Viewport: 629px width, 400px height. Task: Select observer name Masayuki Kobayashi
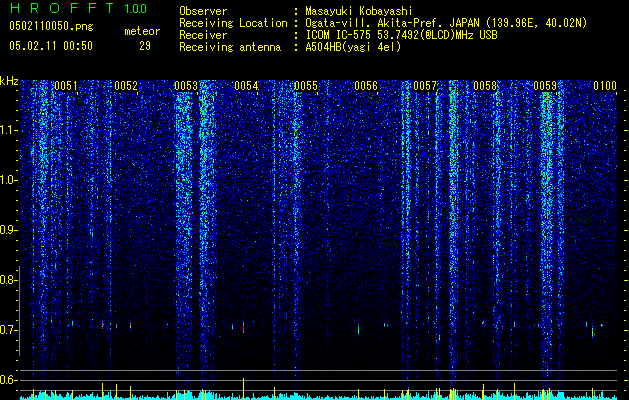pyautogui.click(x=359, y=12)
